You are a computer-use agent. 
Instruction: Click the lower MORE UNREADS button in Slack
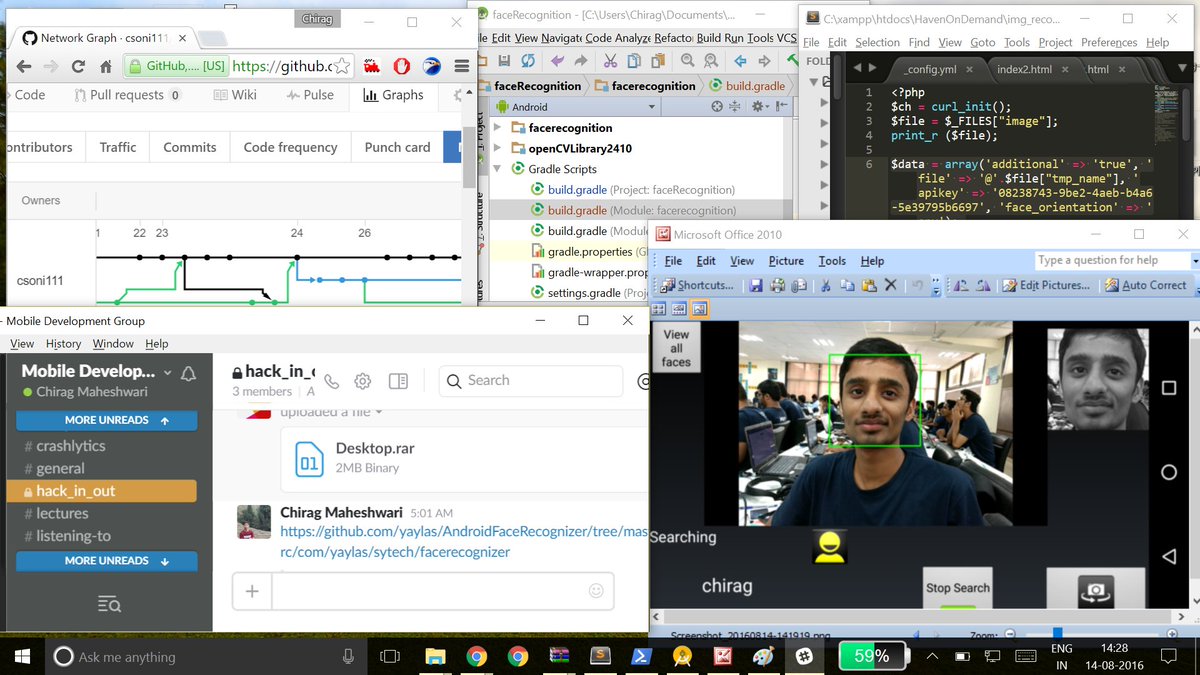click(x=107, y=561)
